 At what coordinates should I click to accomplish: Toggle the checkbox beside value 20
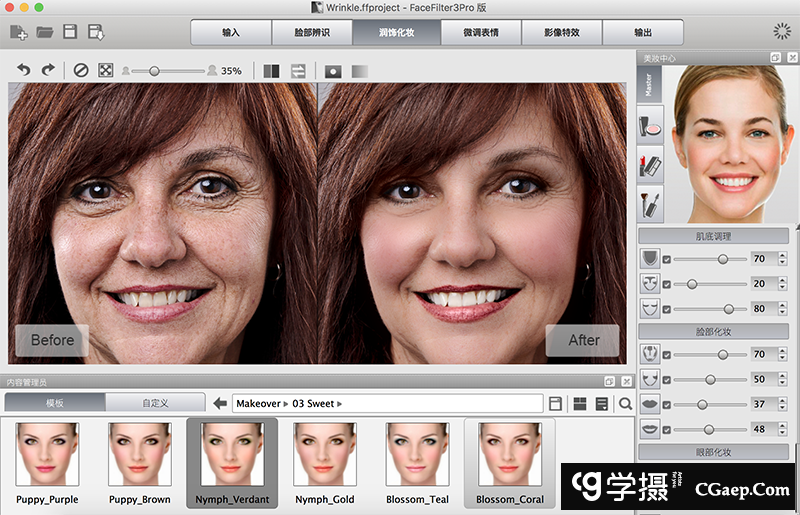pyautogui.click(x=667, y=284)
